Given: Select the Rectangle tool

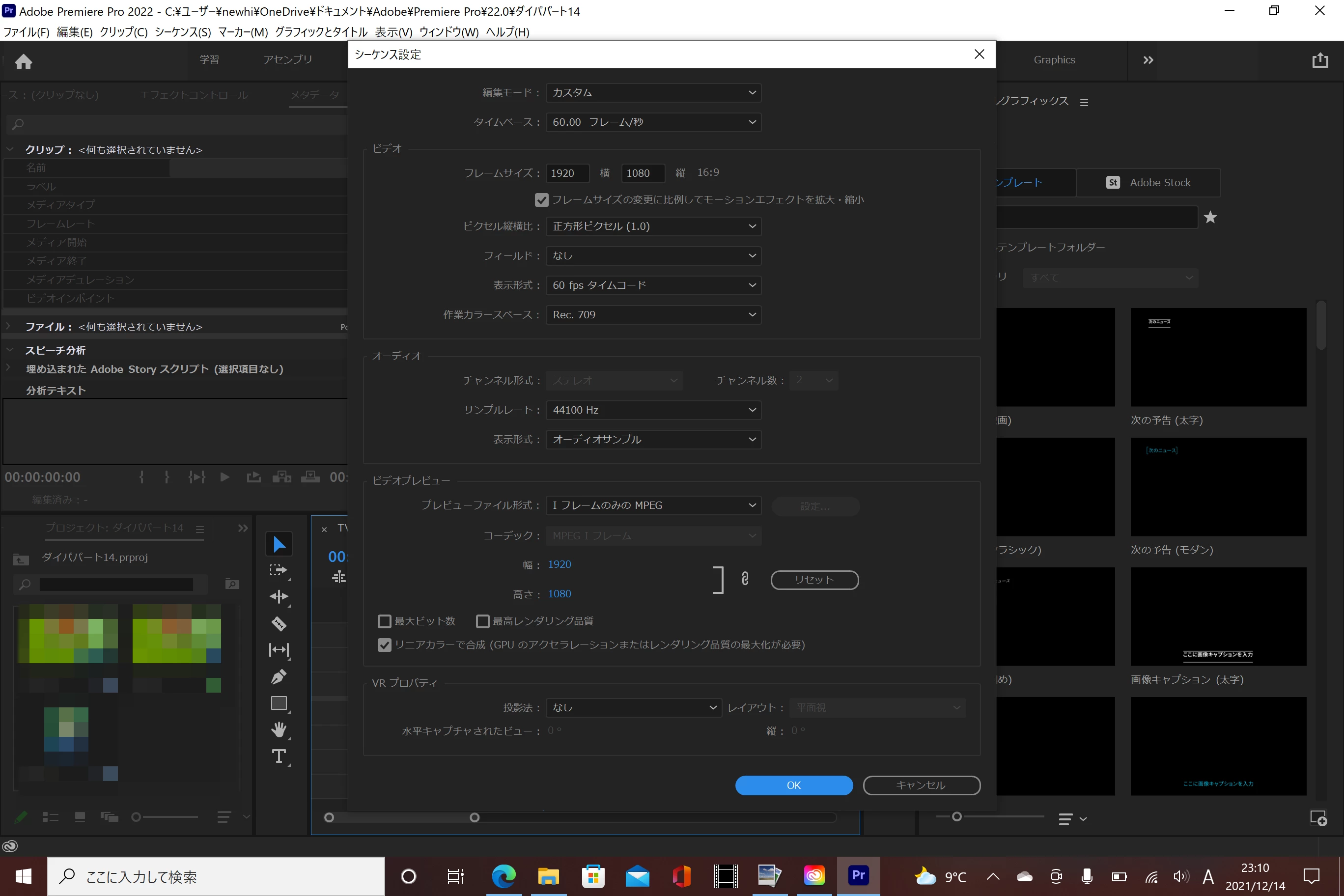Looking at the screenshot, I should click(x=279, y=703).
